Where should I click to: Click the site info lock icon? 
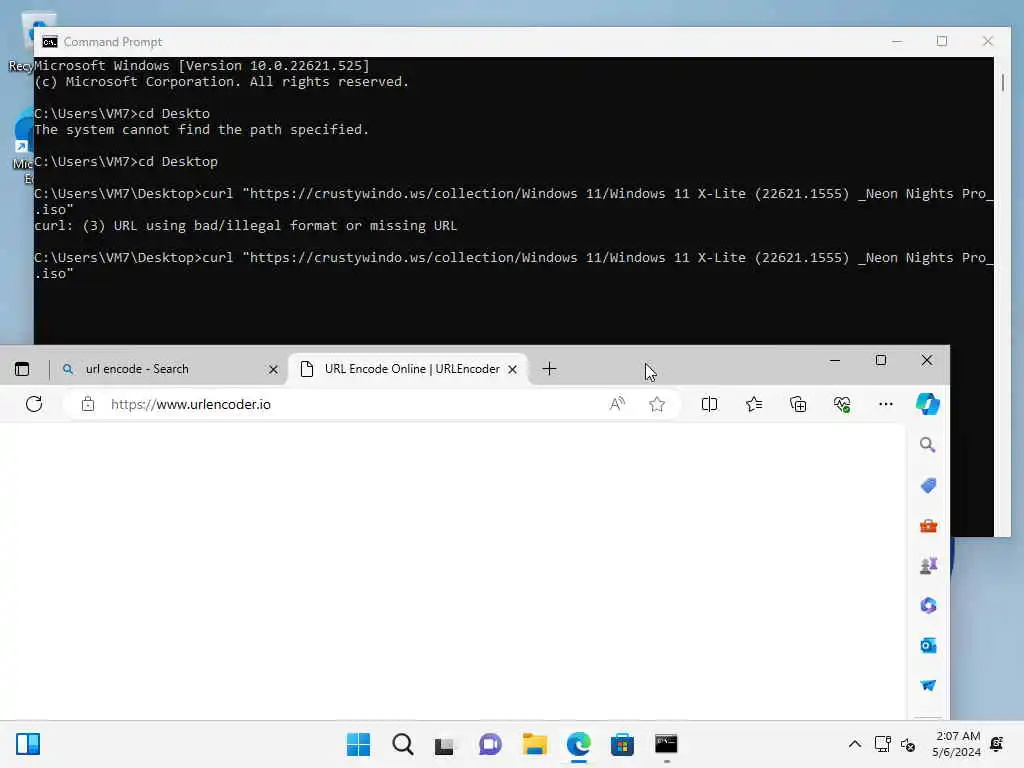(x=88, y=404)
